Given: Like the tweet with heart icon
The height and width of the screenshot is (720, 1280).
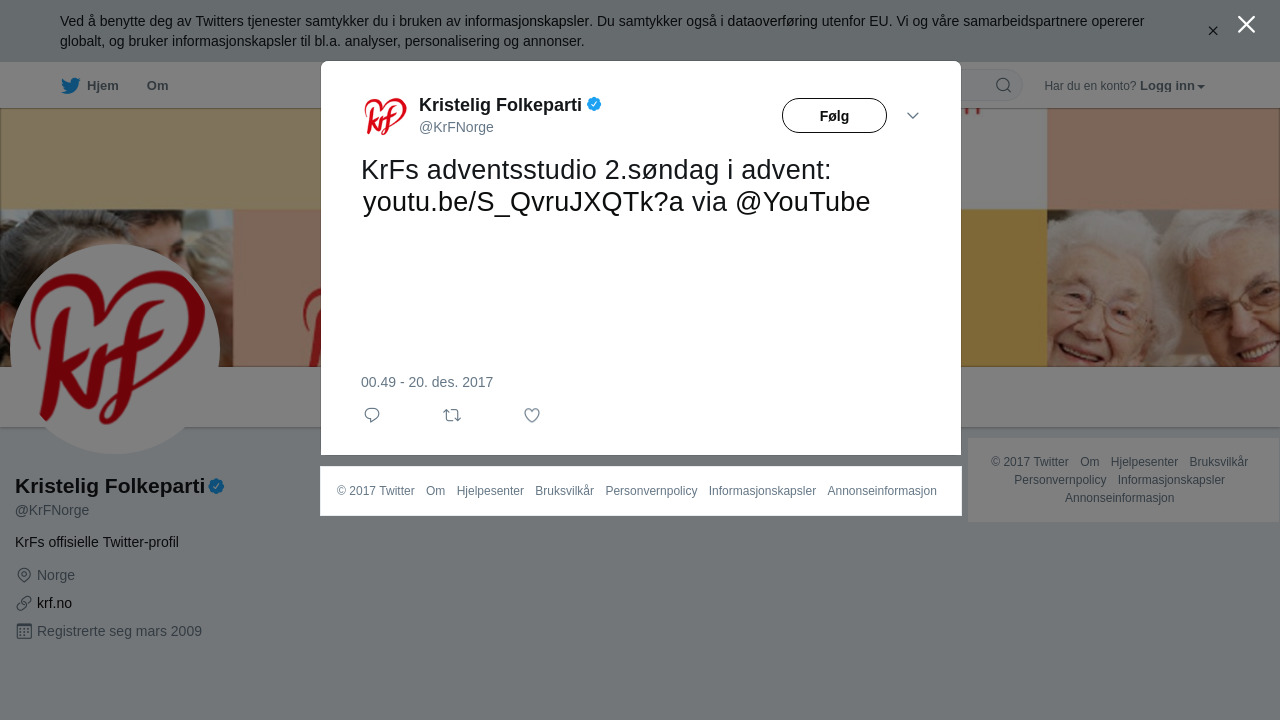Looking at the screenshot, I should 532,415.
